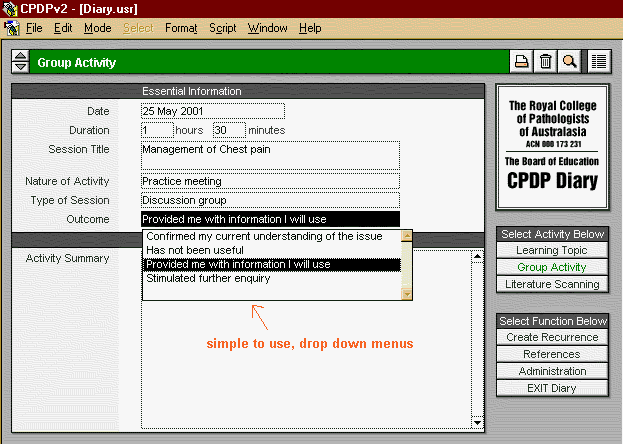Screen dimensions: 623x444
Task: Click the Learning Topic button
Action: click(552, 250)
